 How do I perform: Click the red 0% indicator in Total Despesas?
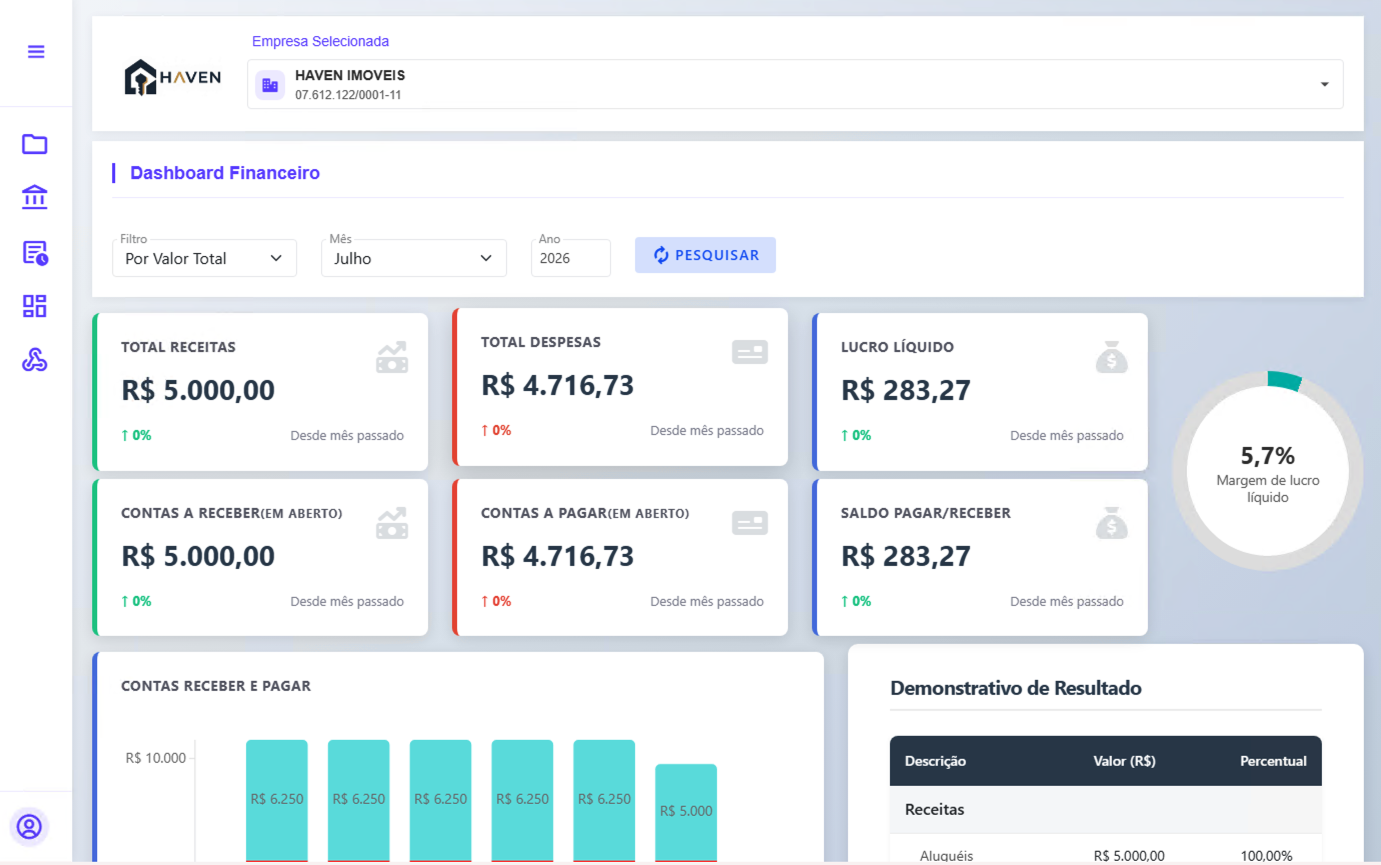[496, 430]
